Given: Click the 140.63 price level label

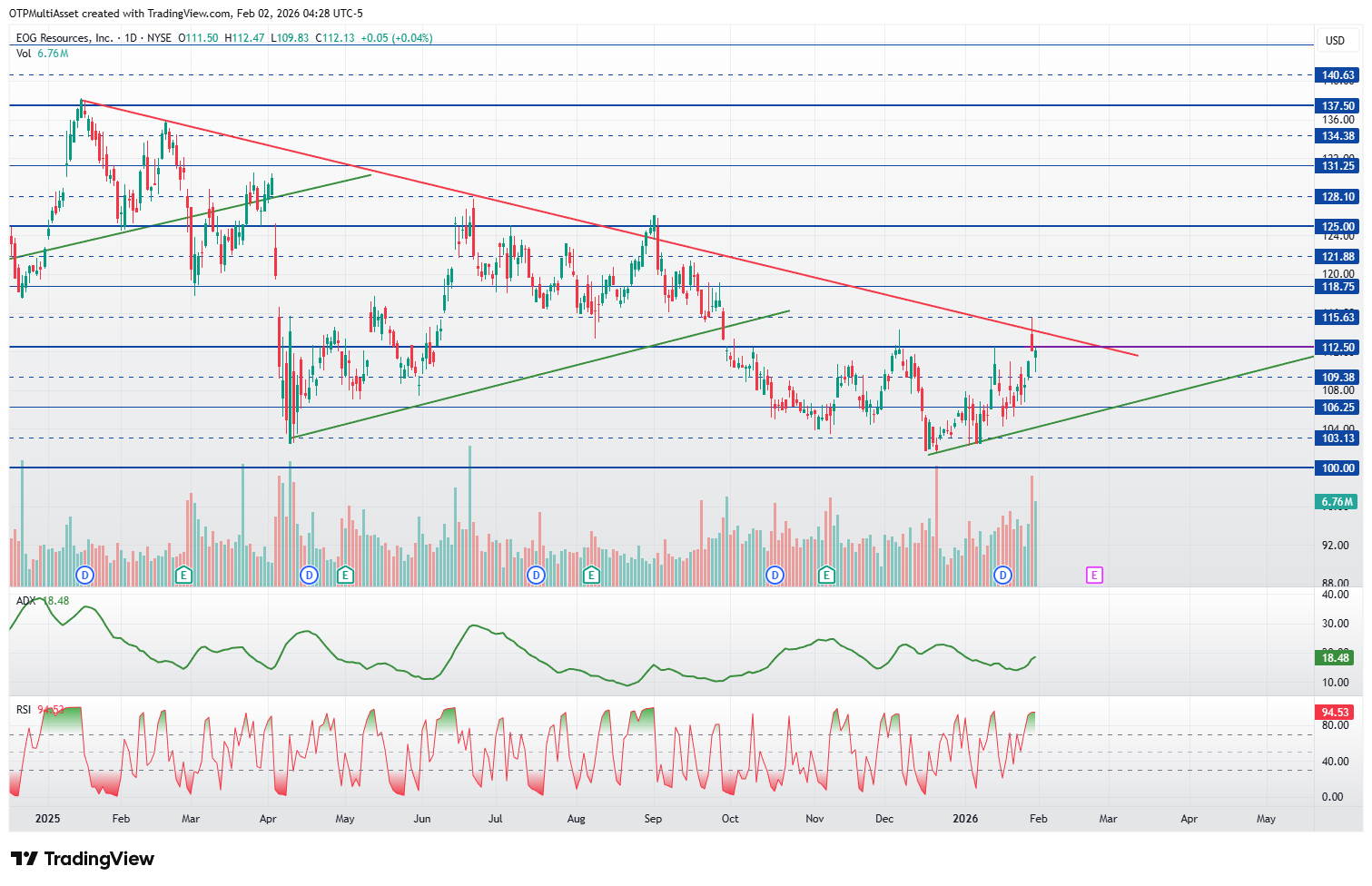Looking at the screenshot, I should (1338, 75).
